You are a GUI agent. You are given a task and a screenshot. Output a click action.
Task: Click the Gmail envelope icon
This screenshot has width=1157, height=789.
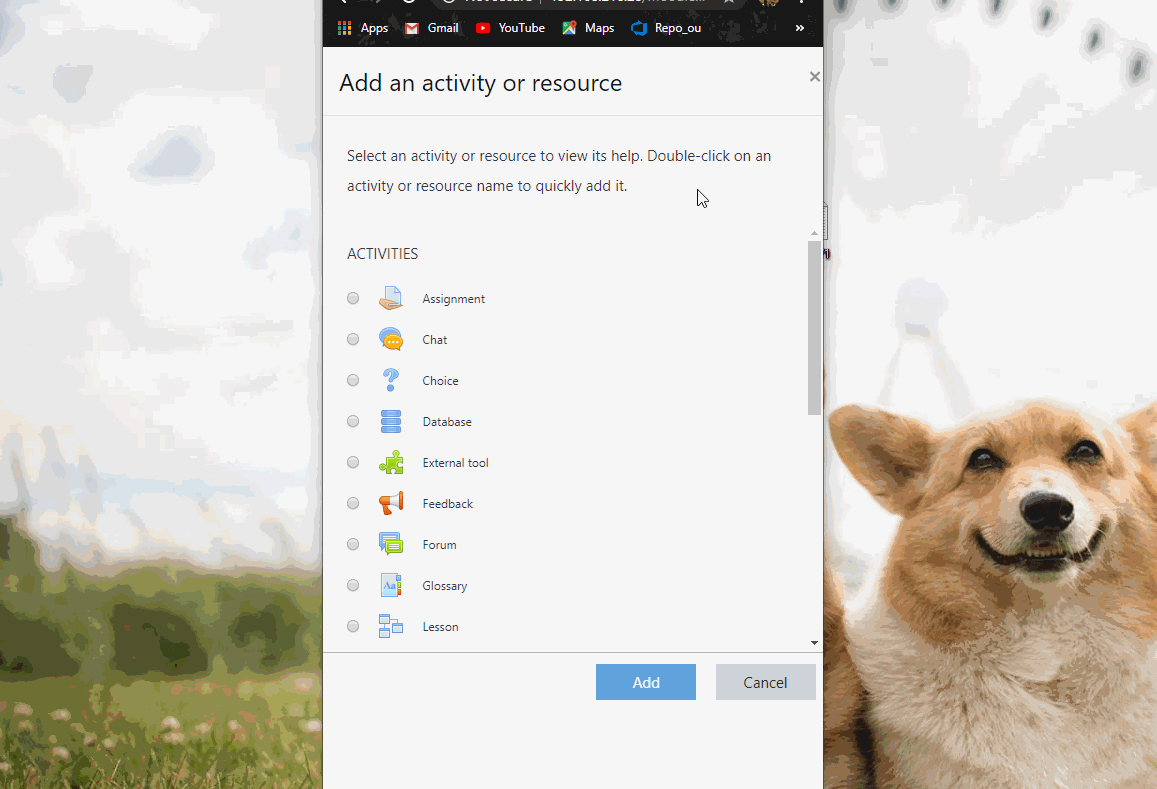click(412, 28)
